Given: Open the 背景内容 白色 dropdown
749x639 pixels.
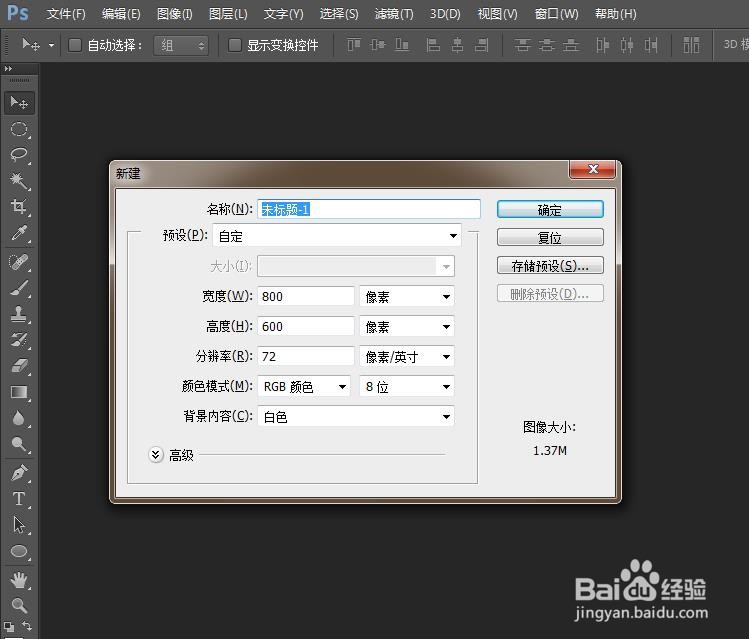Looking at the screenshot, I should (356, 416).
